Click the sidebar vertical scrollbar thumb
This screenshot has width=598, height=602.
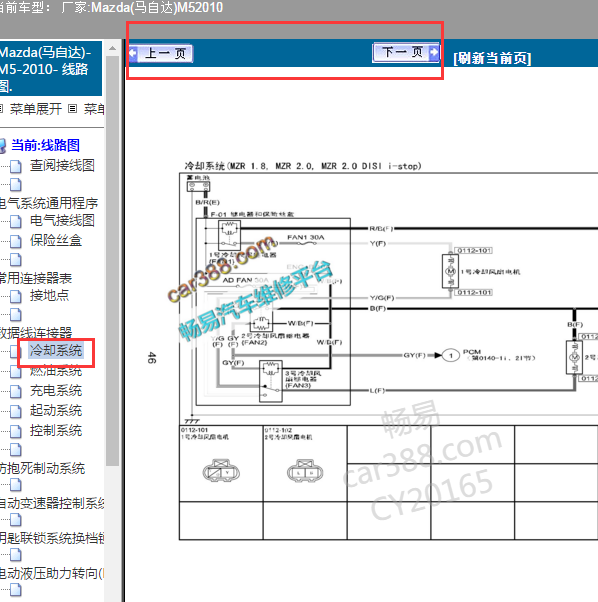tap(112, 261)
